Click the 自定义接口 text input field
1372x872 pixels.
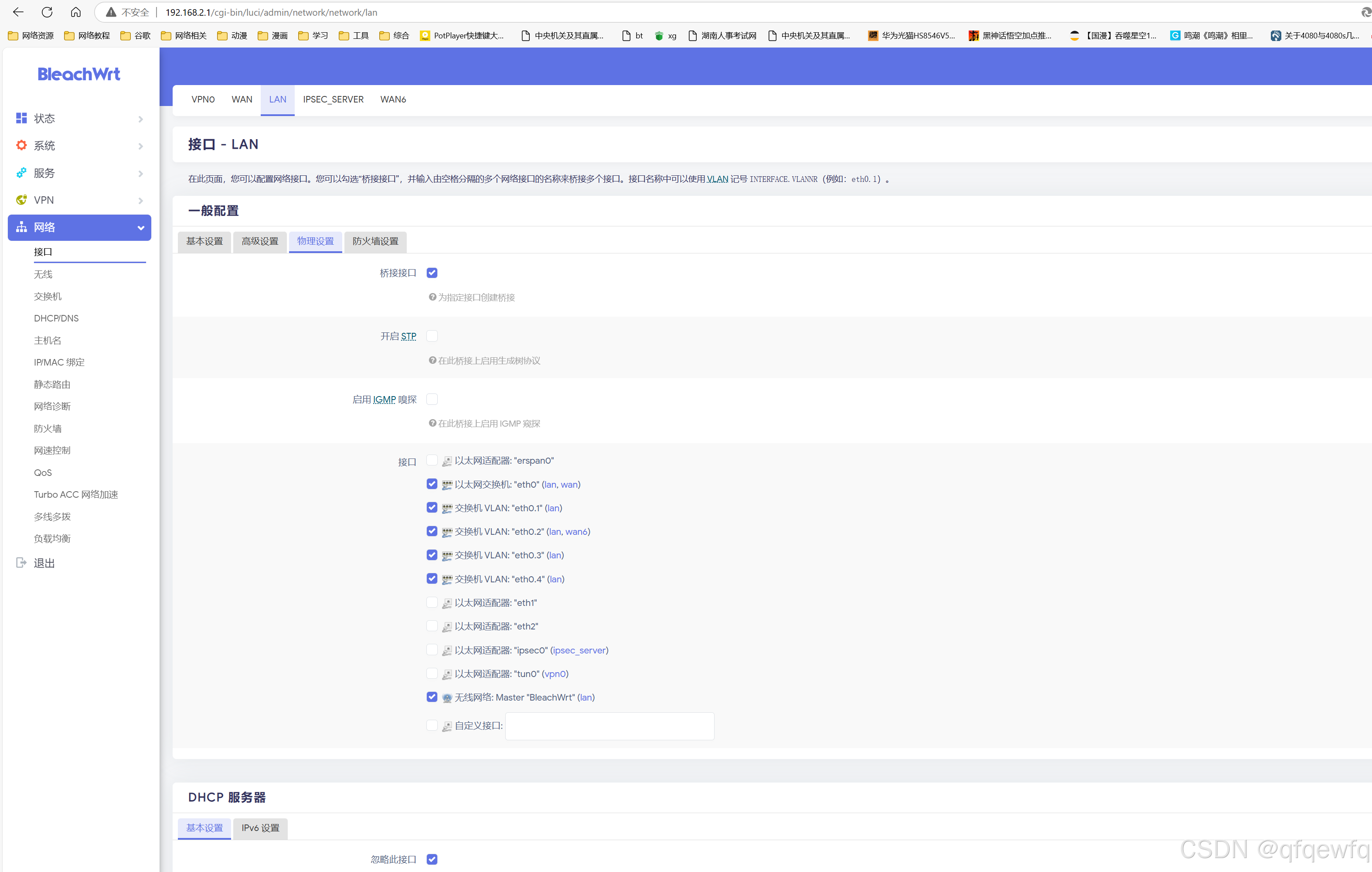(609, 726)
